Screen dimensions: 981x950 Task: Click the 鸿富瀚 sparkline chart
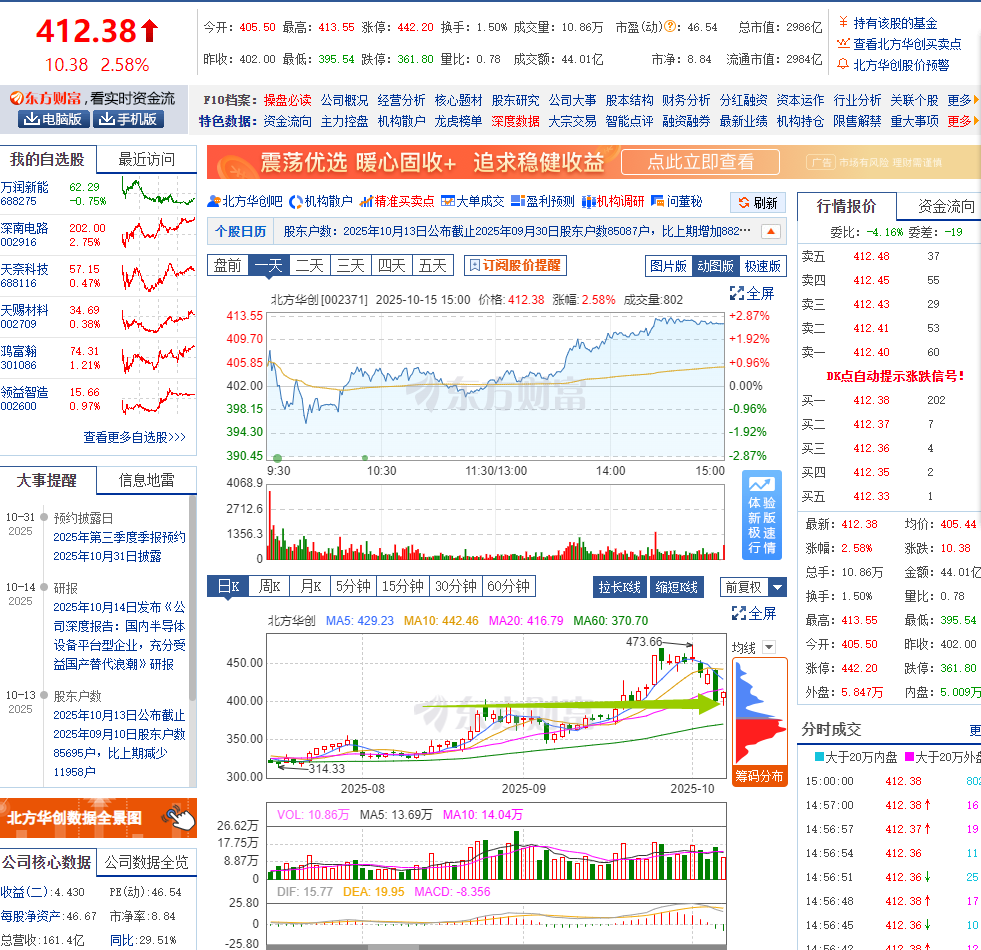tap(158, 357)
